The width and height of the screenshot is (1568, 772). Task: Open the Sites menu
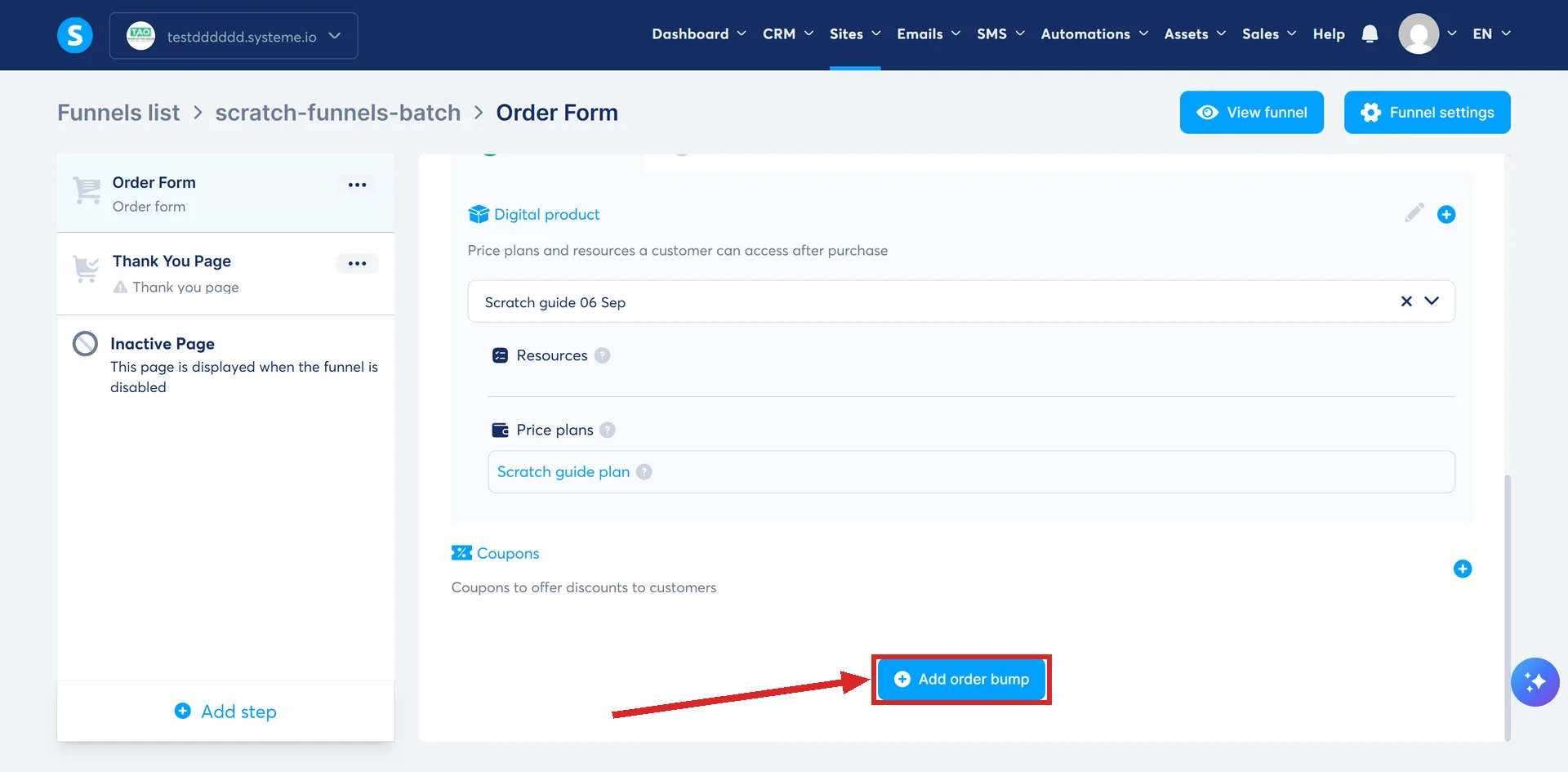tap(855, 34)
